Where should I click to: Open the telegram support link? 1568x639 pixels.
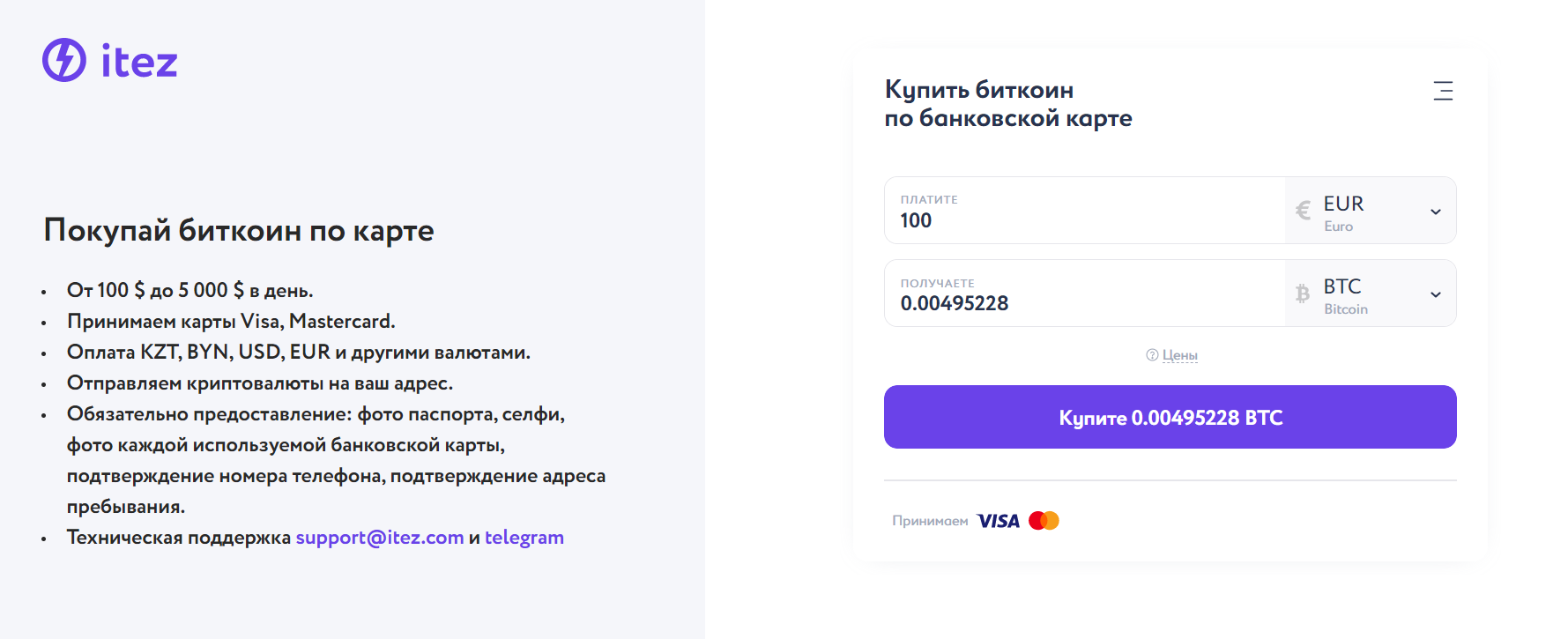click(524, 538)
